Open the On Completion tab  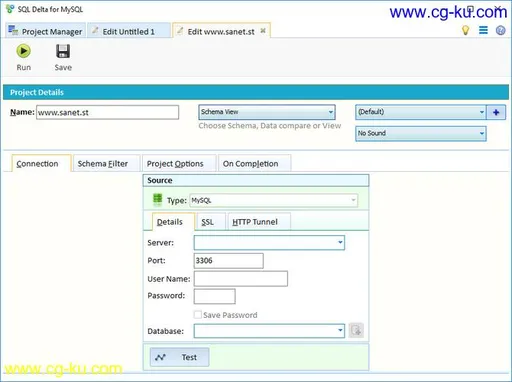tap(254, 163)
